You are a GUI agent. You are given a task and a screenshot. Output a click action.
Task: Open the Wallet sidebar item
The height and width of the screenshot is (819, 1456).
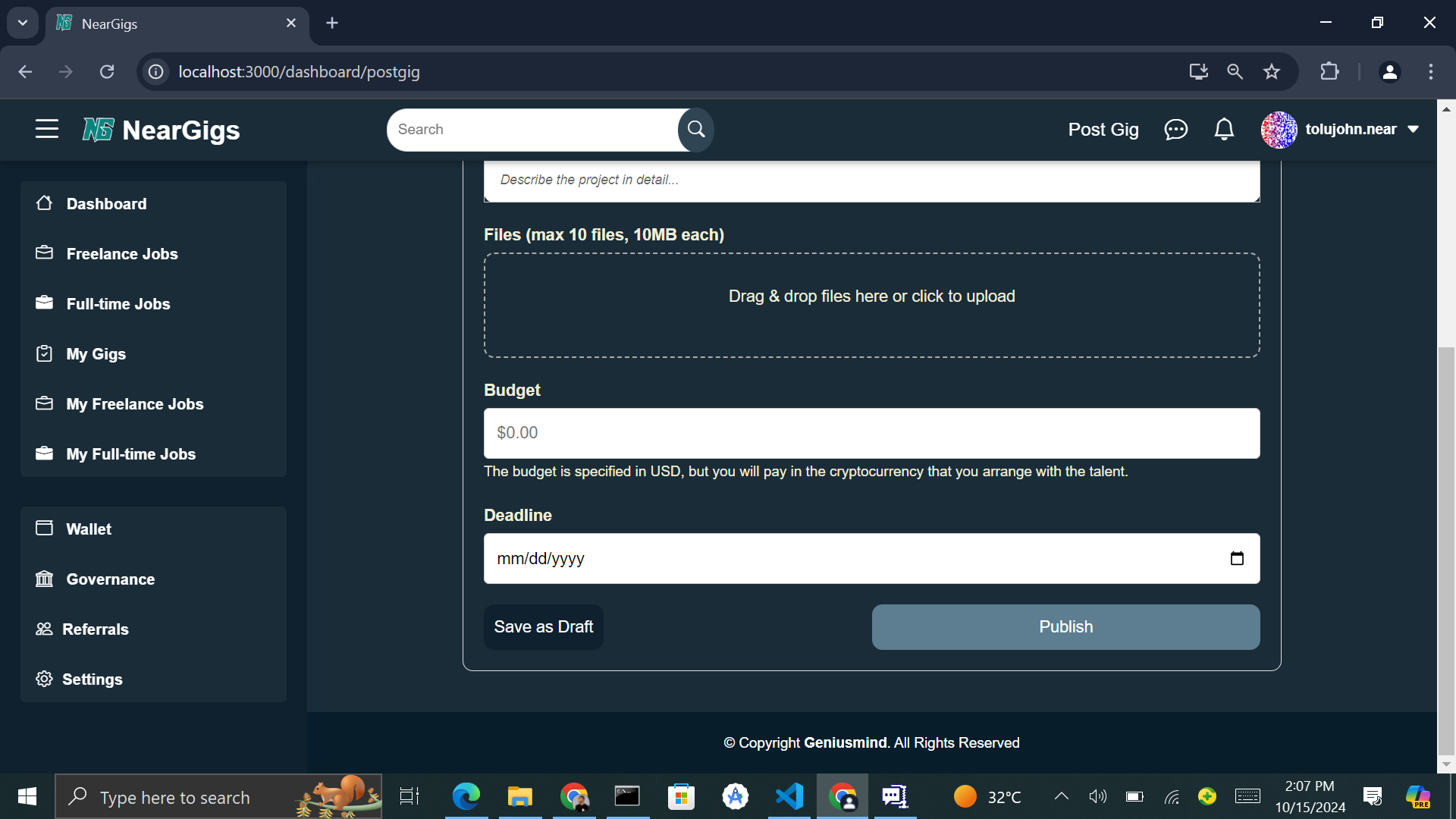(89, 529)
